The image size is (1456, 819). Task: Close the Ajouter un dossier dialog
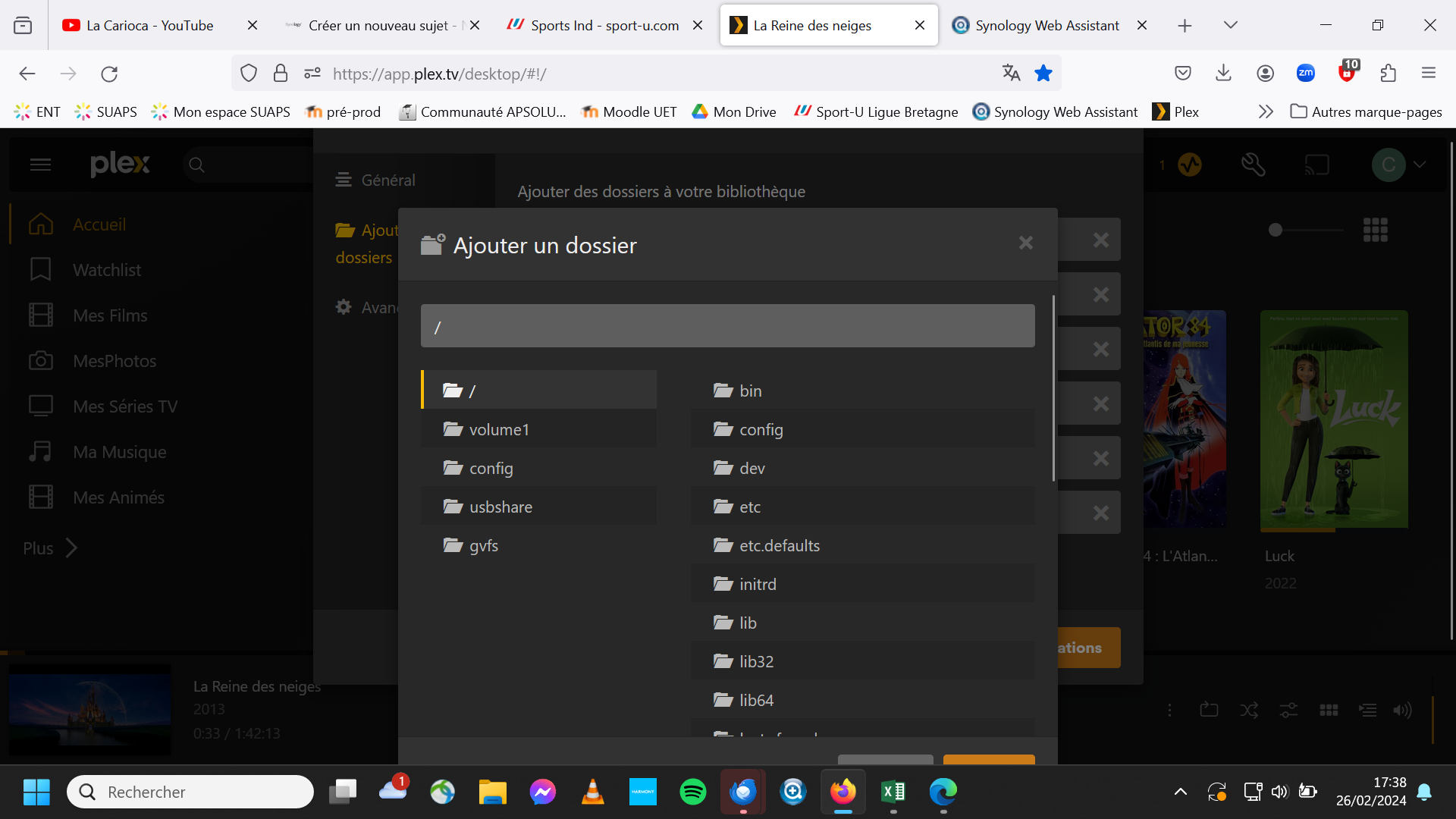coord(1025,243)
